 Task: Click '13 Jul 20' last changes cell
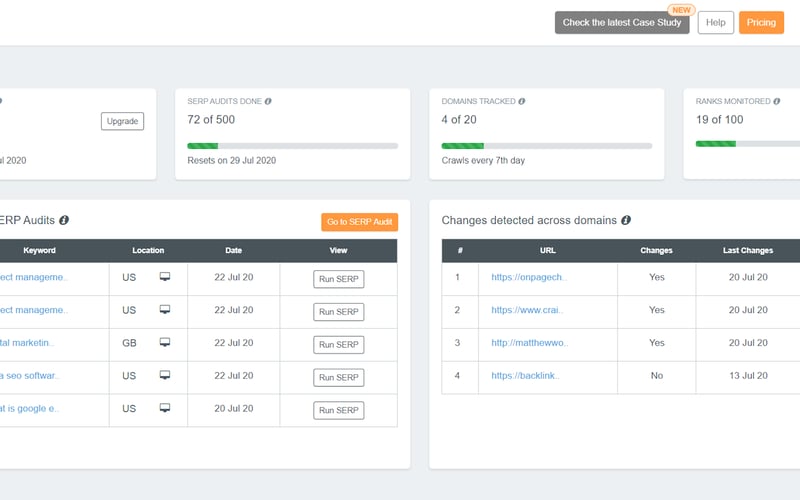pos(748,376)
